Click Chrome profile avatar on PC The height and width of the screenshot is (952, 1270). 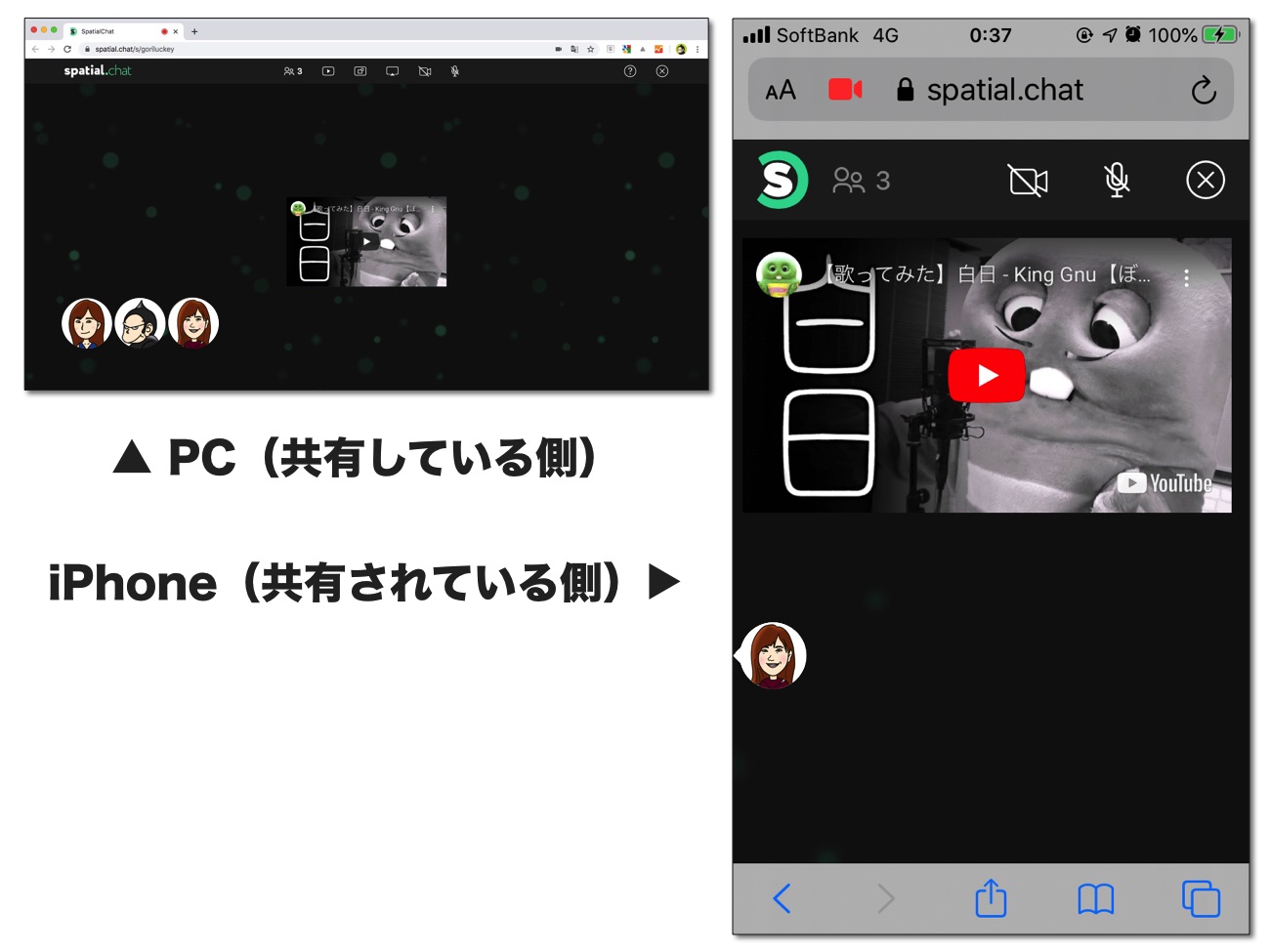(x=681, y=49)
